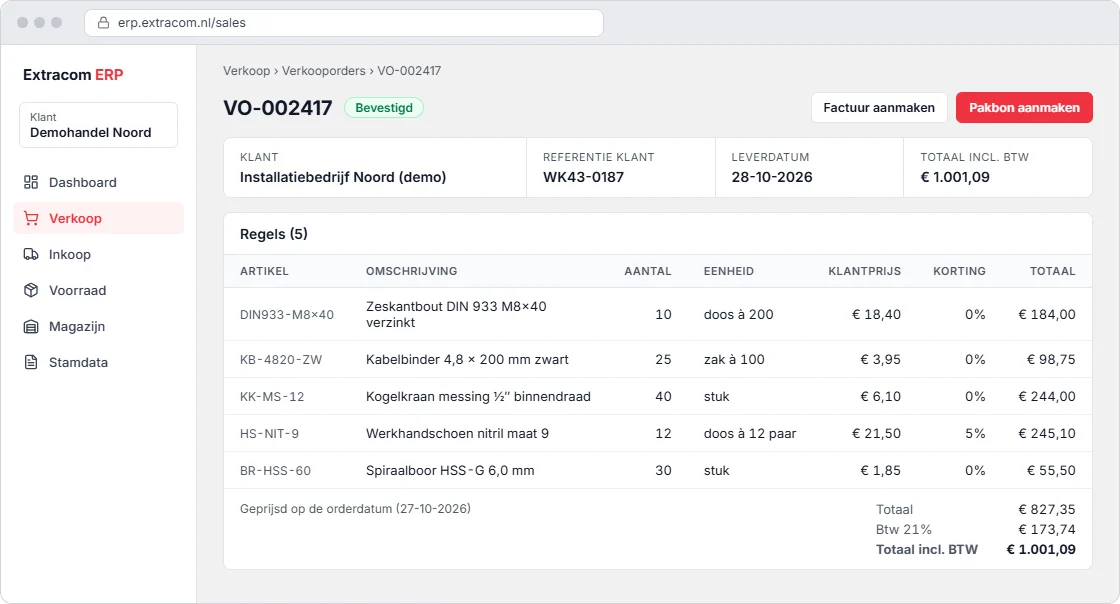Click the ARTIKEL column header
The width and height of the screenshot is (1120, 604).
[x=264, y=271]
